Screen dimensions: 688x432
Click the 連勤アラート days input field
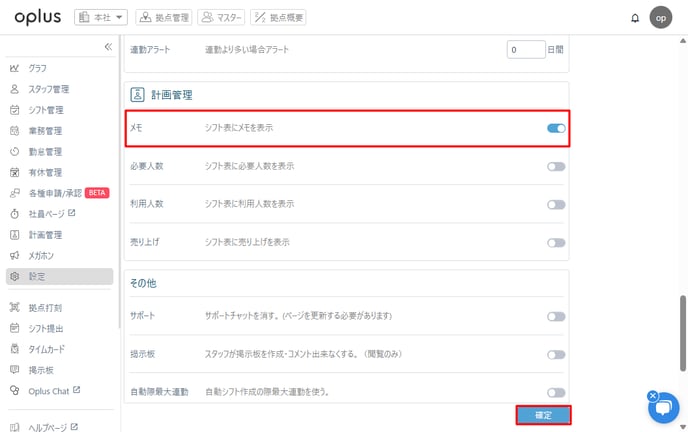click(525, 49)
